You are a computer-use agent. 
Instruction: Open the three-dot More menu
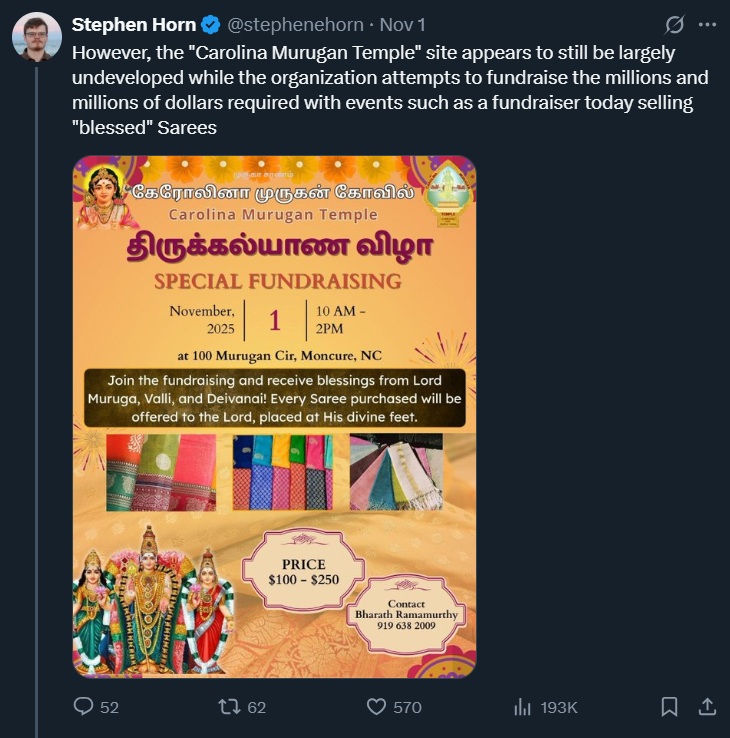(707, 24)
